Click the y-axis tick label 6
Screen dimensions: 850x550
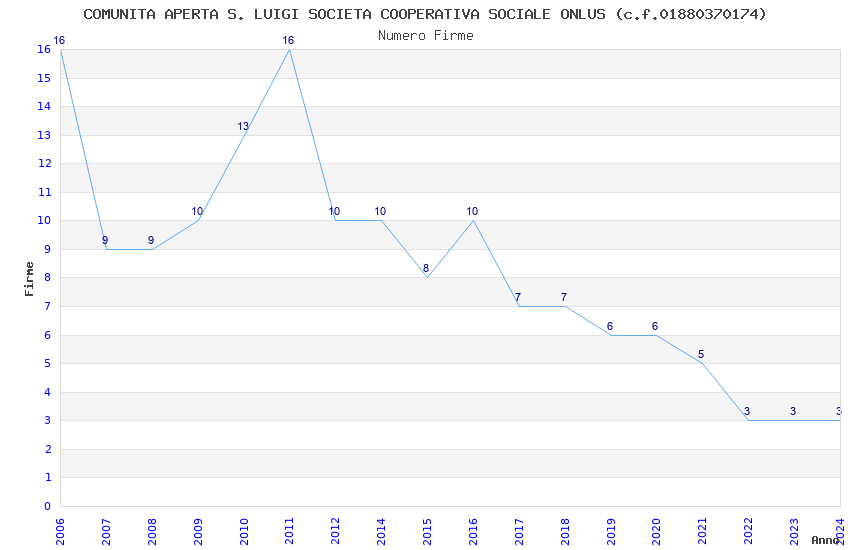(48, 335)
